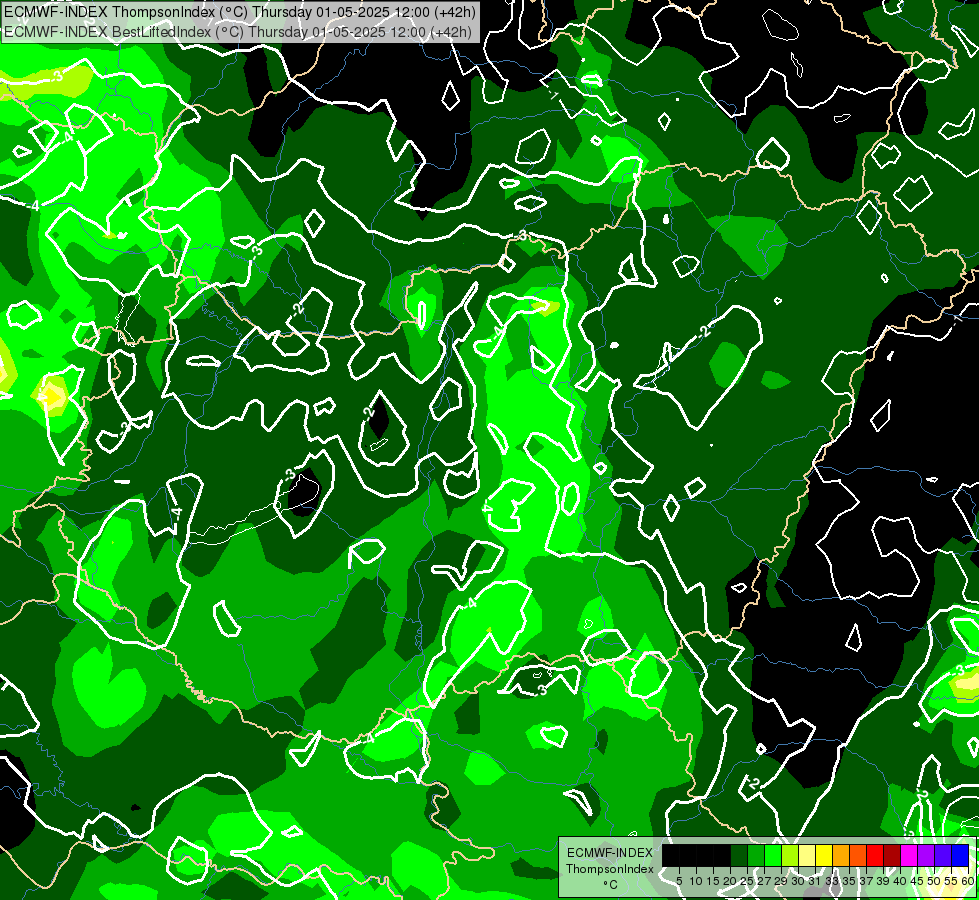The width and height of the screenshot is (979, 900).
Task: Click legend scale value "25"
Action: [747, 881]
